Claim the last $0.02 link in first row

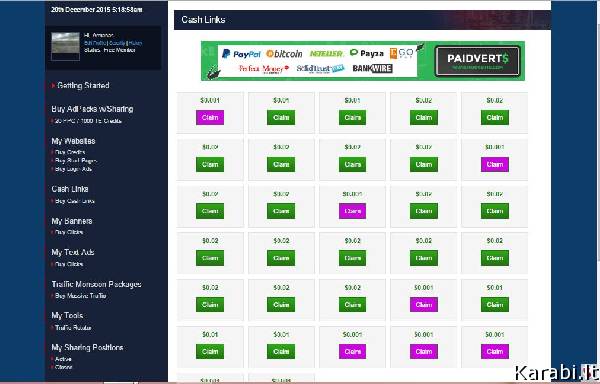tap(494, 117)
